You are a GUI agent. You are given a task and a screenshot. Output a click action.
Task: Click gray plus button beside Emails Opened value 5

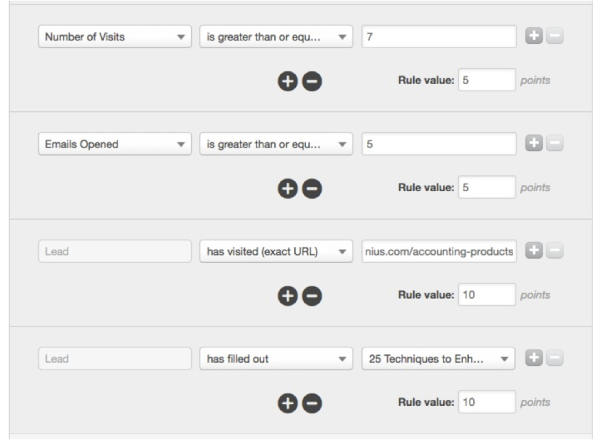point(534,143)
